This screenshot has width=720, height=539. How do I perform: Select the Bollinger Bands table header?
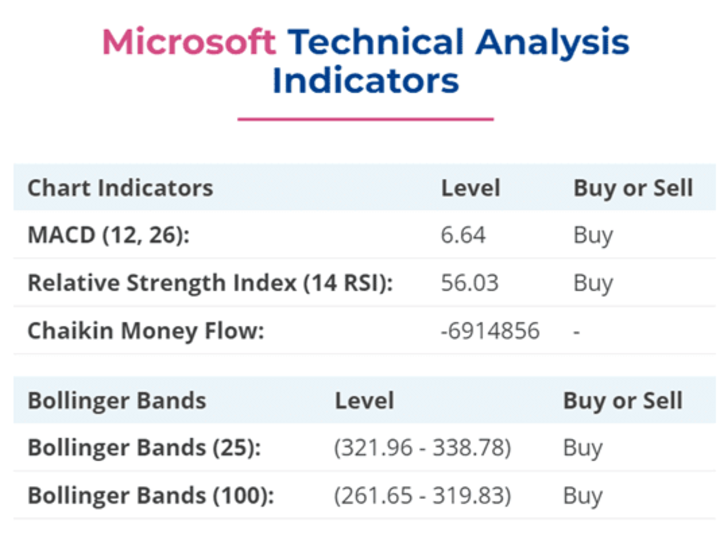click(117, 401)
